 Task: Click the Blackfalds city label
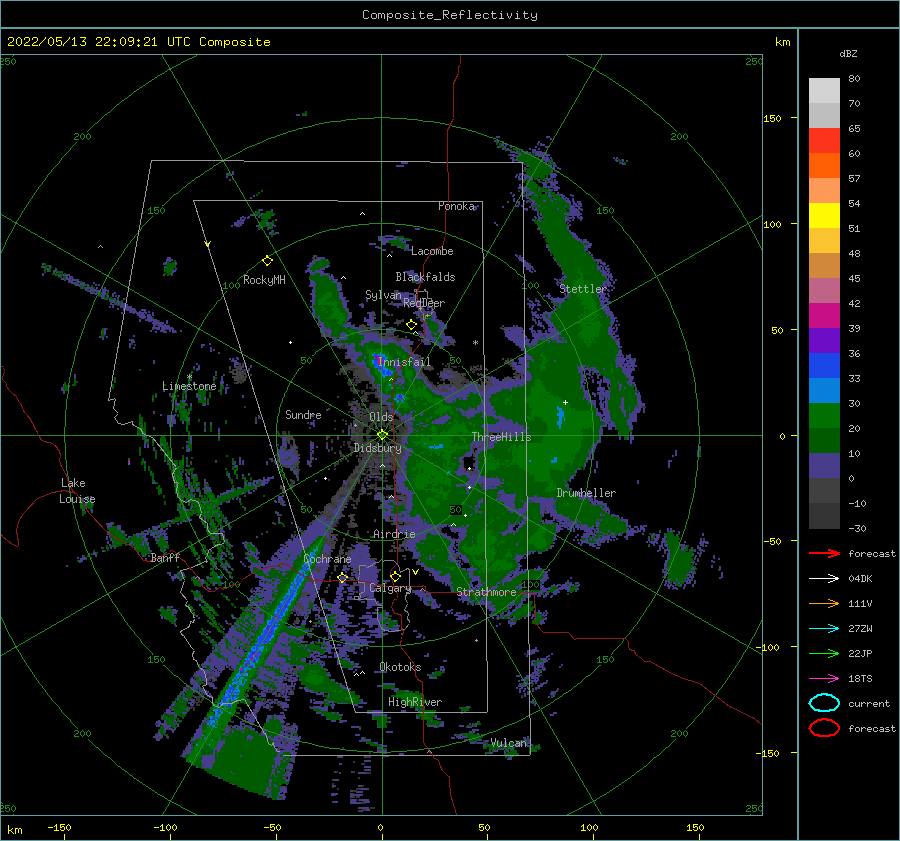(425, 277)
